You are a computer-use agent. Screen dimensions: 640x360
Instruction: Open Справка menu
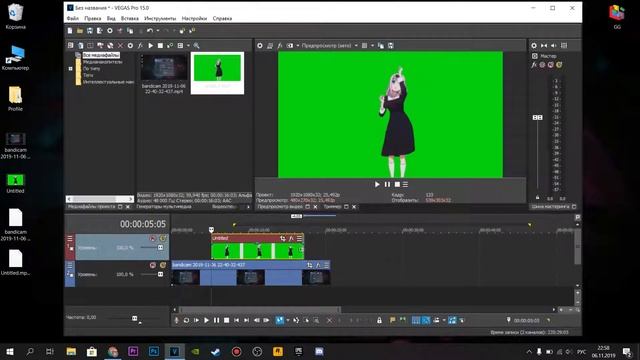click(x=222, y=18)
